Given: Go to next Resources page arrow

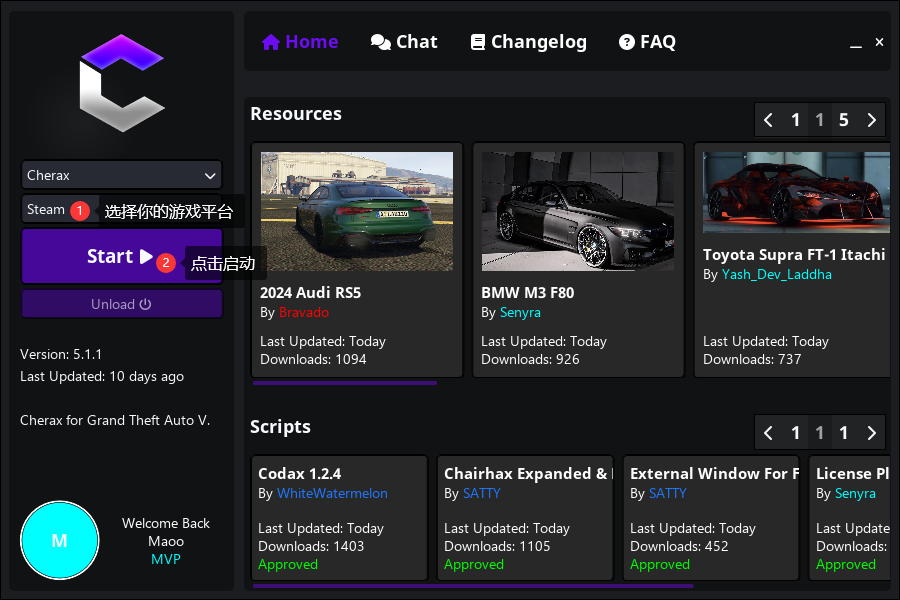Looking at the screenshot, I should [x=871, y=120].
